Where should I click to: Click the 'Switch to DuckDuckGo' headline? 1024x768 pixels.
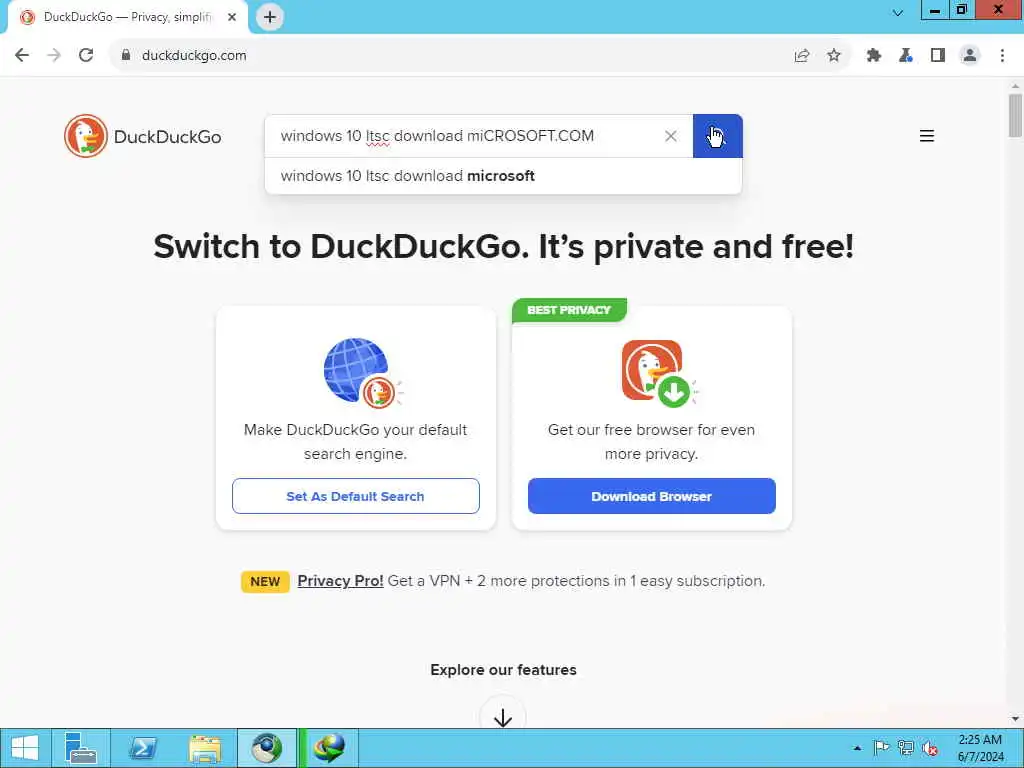coord(503,246)
